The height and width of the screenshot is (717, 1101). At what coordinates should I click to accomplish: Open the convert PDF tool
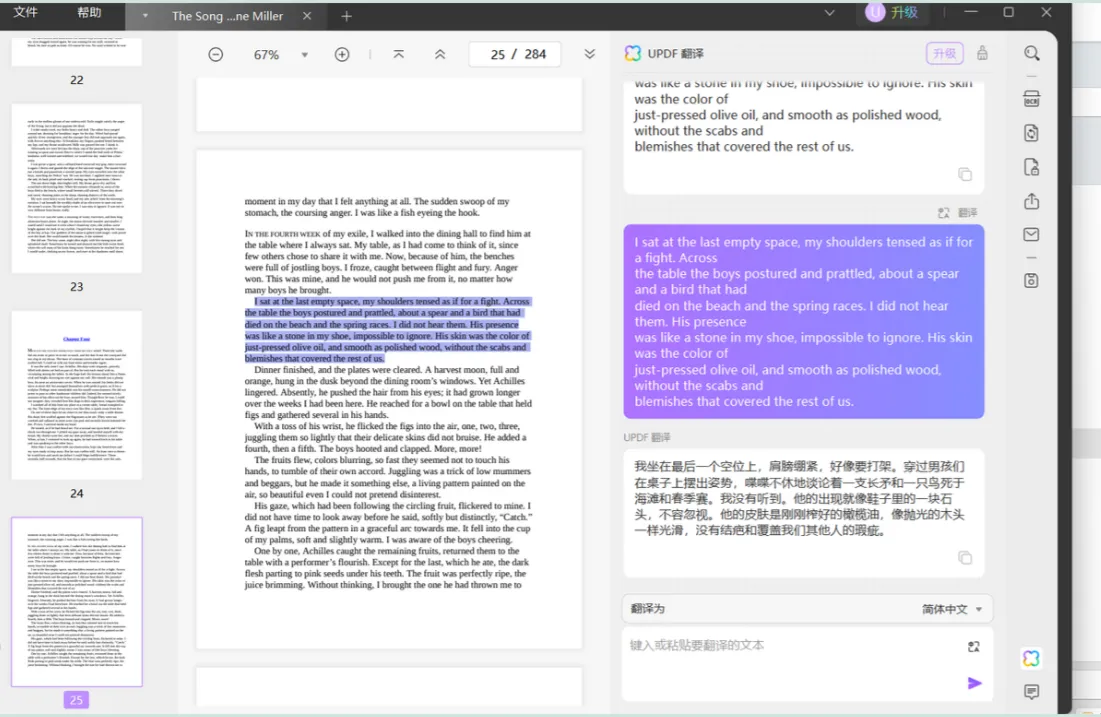click(1031, 133)
